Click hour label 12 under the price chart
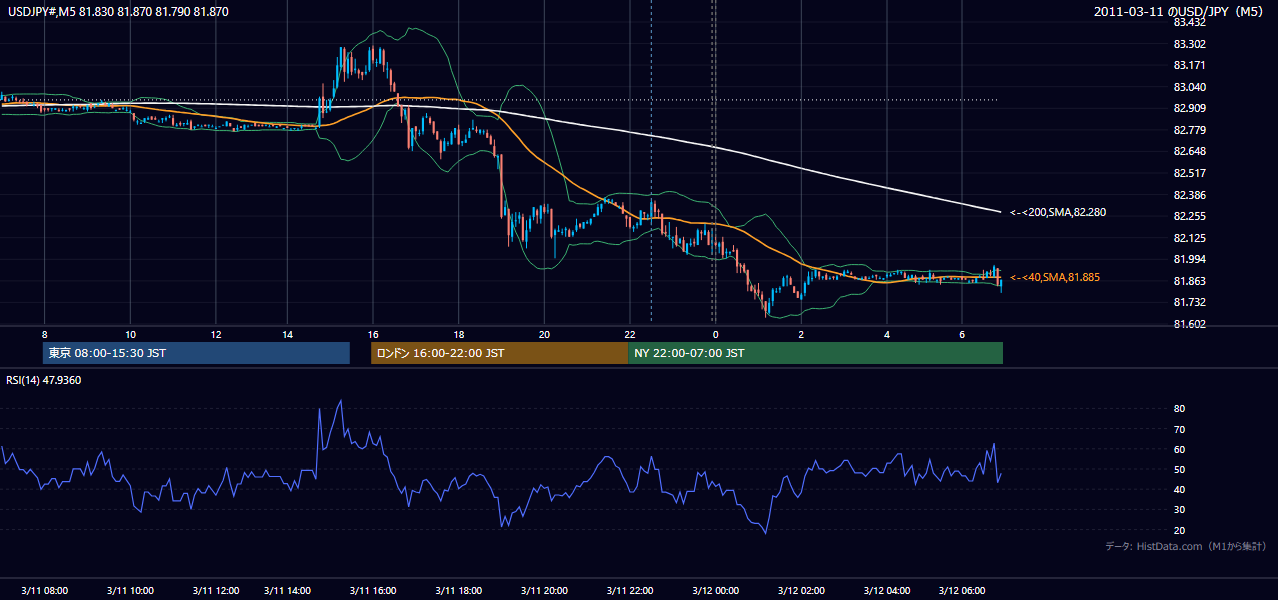This screenshot has width=1278, height=600. coord(217,333)
